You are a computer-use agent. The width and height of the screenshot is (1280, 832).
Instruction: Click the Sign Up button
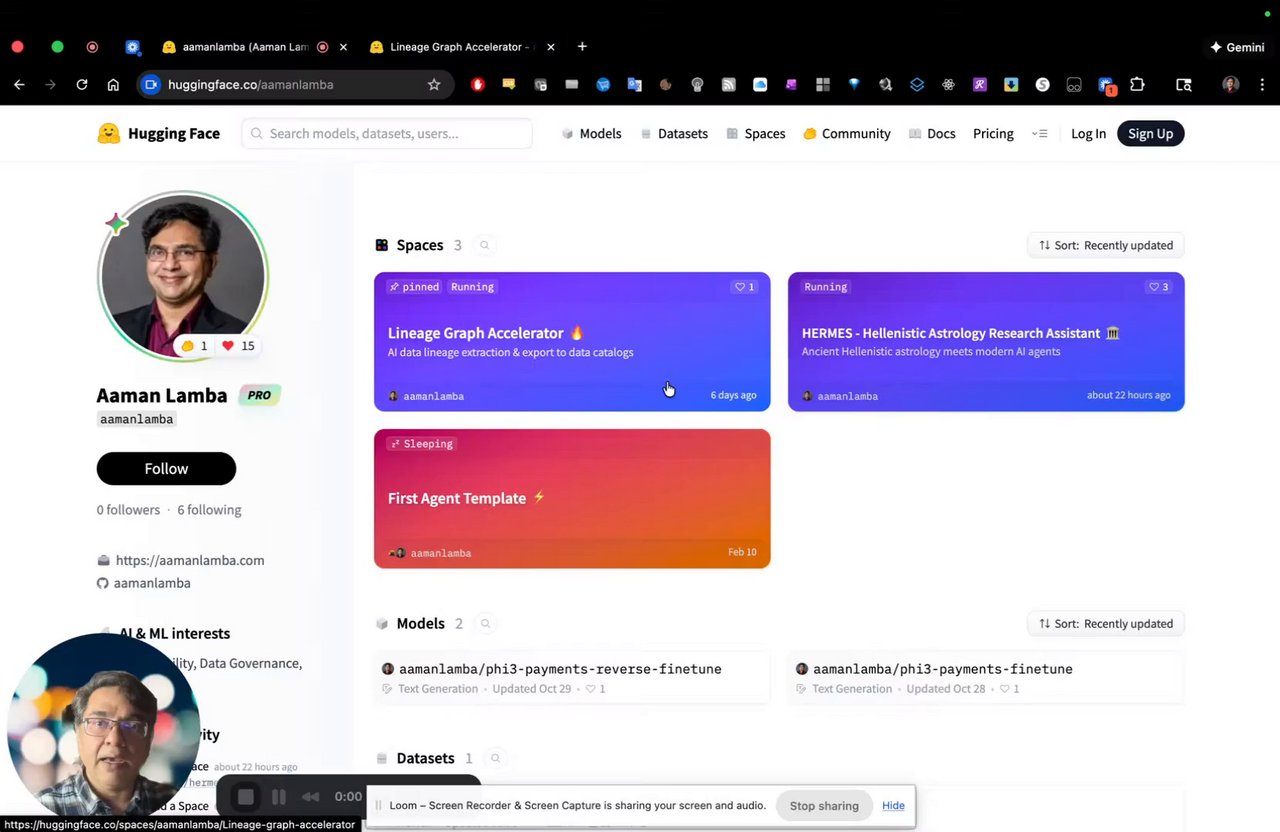coord(1150,133)
